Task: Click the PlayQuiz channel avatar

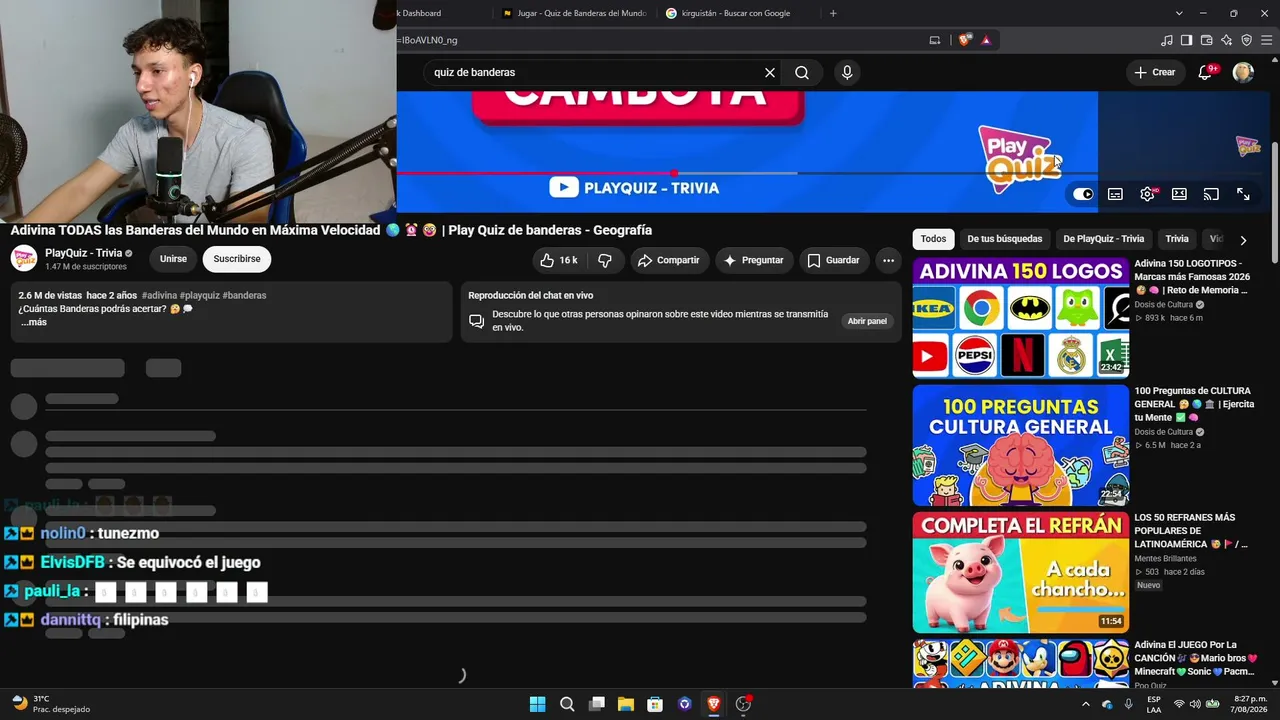Action: (24, 258)
